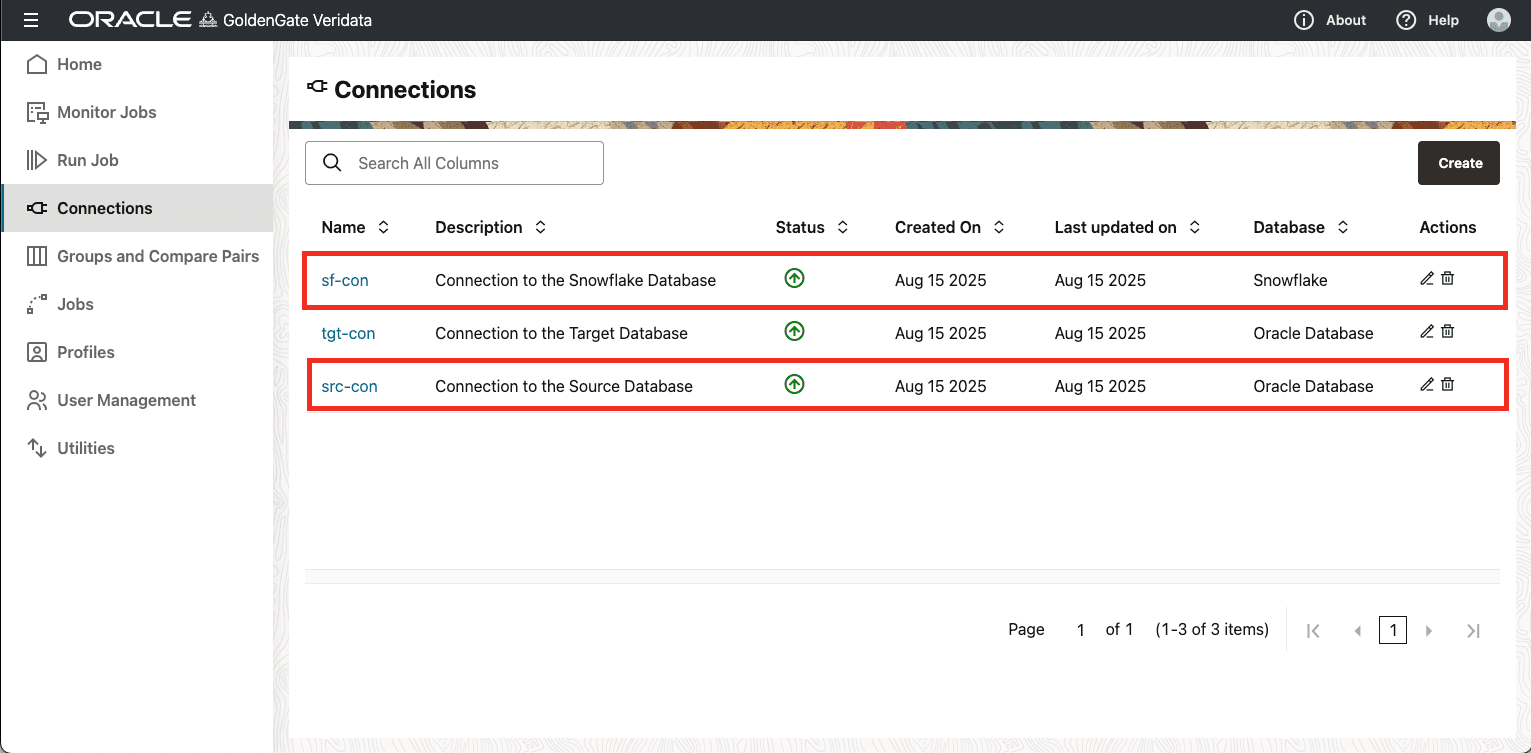The width and height of the screenshot is (1531, 753).
Task: Click the Profiles sidebar icon
Action: [x=37, y=352]
